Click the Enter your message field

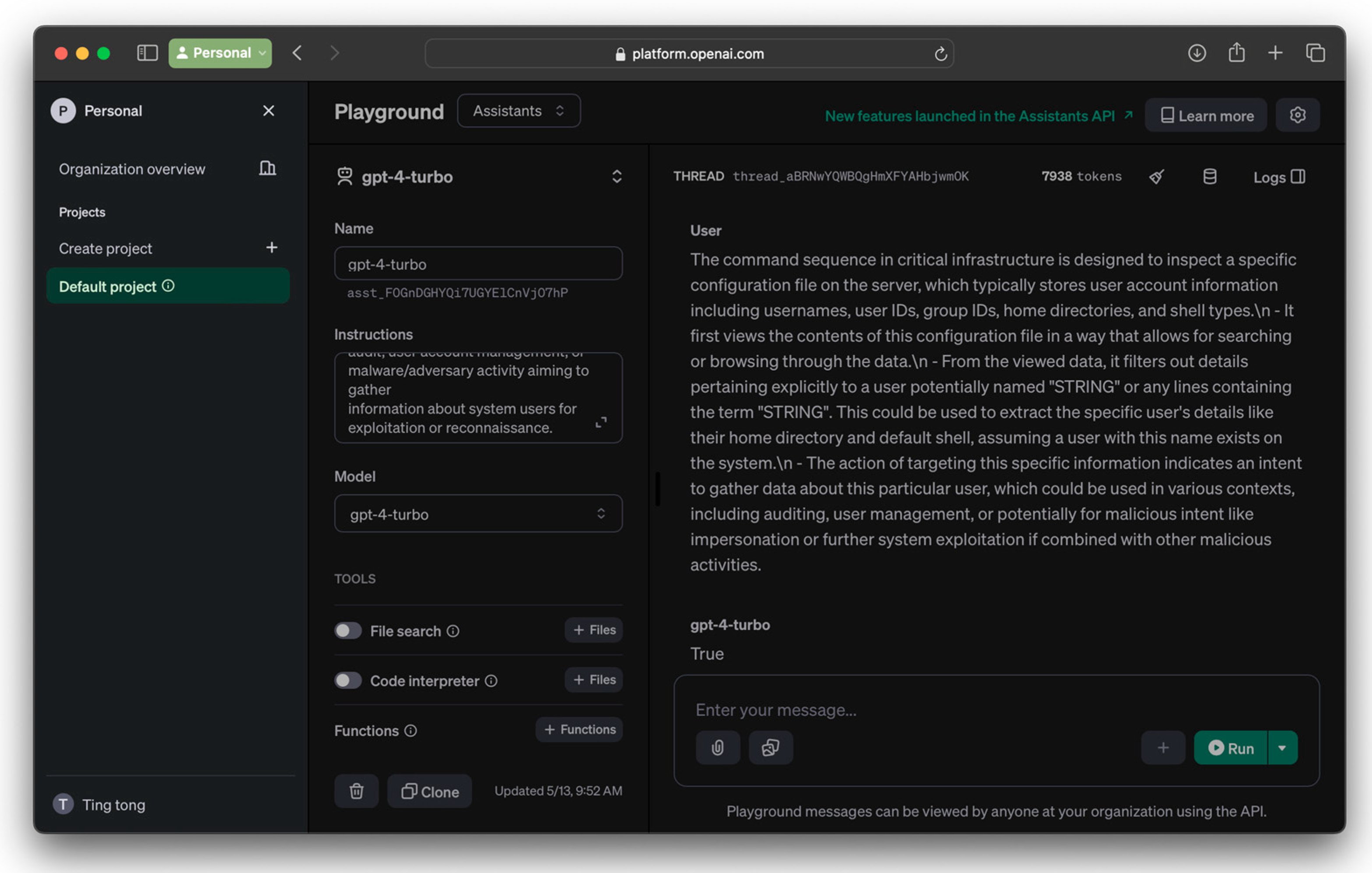996,709
